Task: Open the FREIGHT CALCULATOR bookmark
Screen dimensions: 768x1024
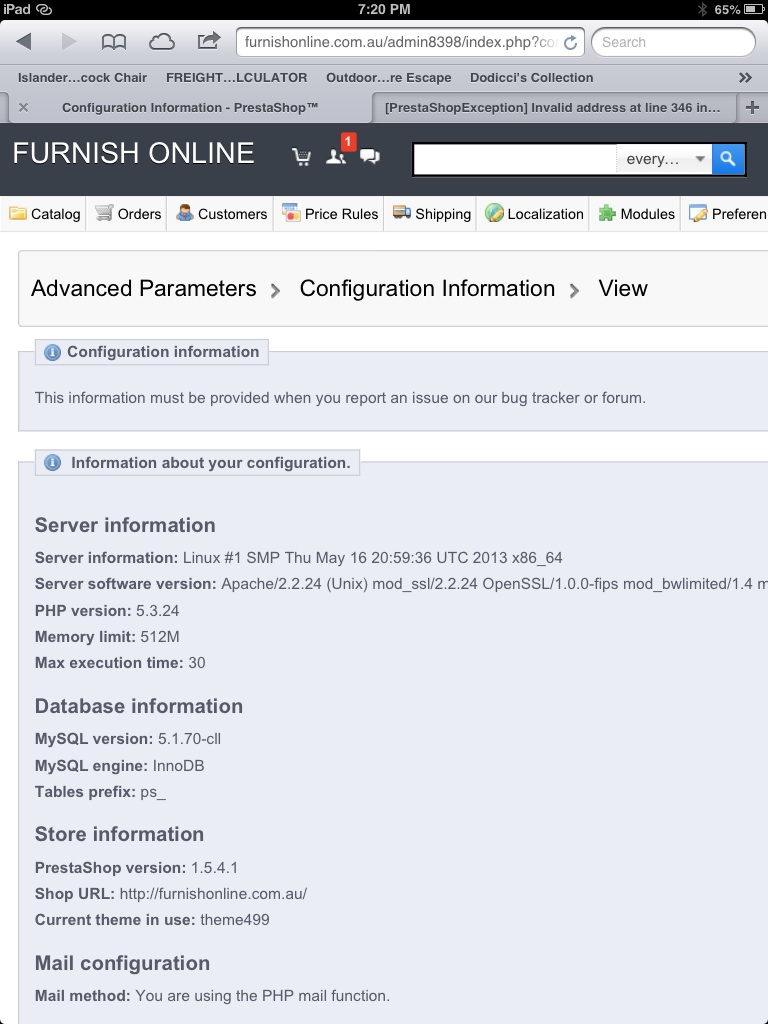Action: [236, 77]
